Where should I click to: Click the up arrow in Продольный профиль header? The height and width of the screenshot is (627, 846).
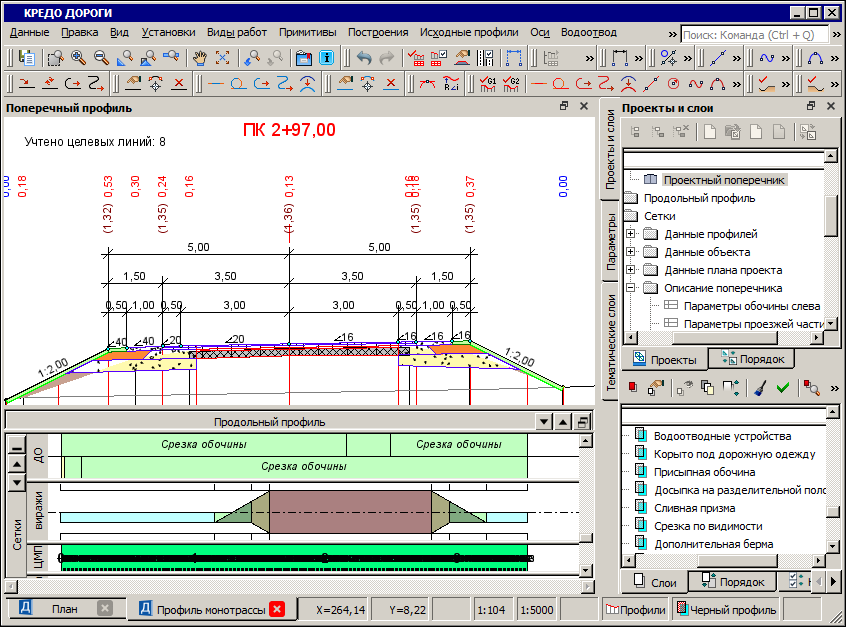tap(563, 422)
